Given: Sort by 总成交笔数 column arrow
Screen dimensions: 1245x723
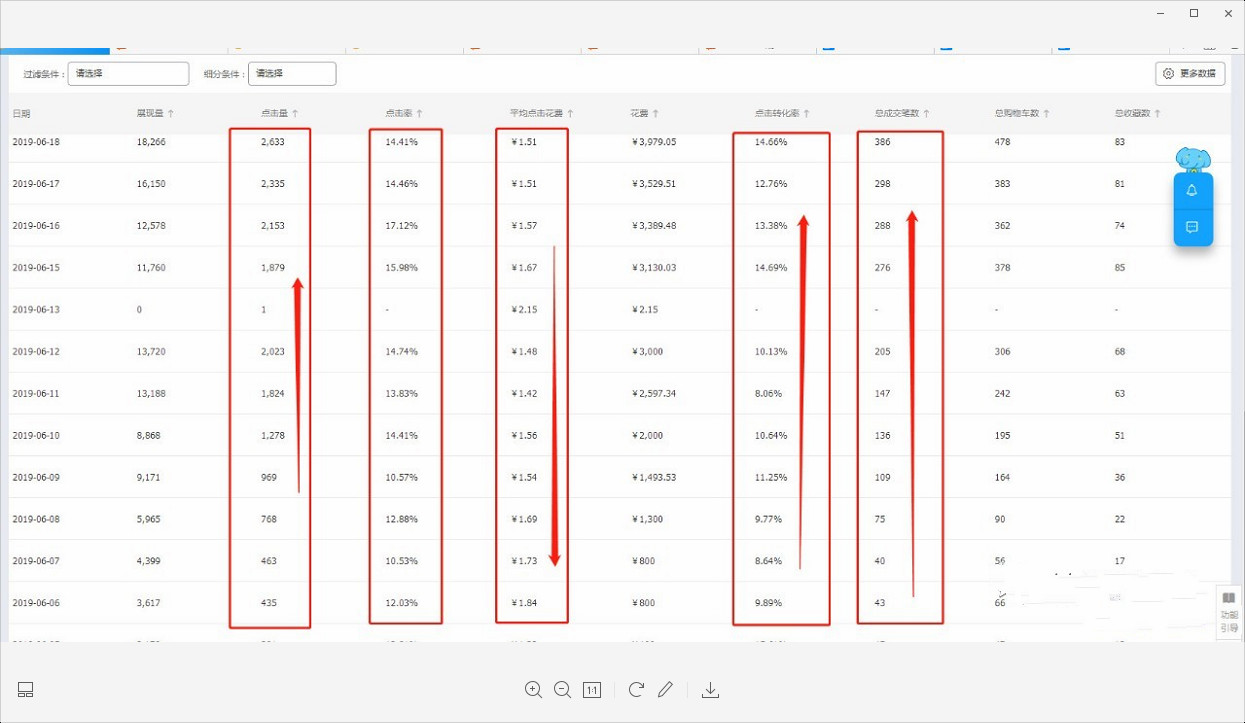Looking at the screenshot, I should coord(927,114).
